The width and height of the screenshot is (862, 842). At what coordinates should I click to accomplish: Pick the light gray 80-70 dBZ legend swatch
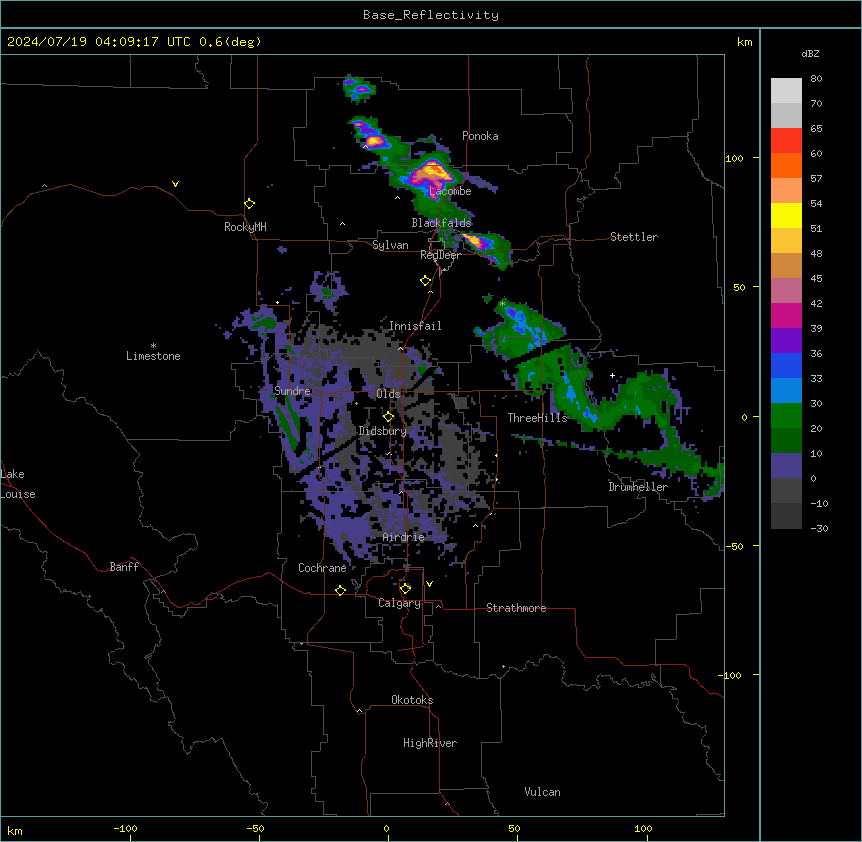[x=786, y=91]
